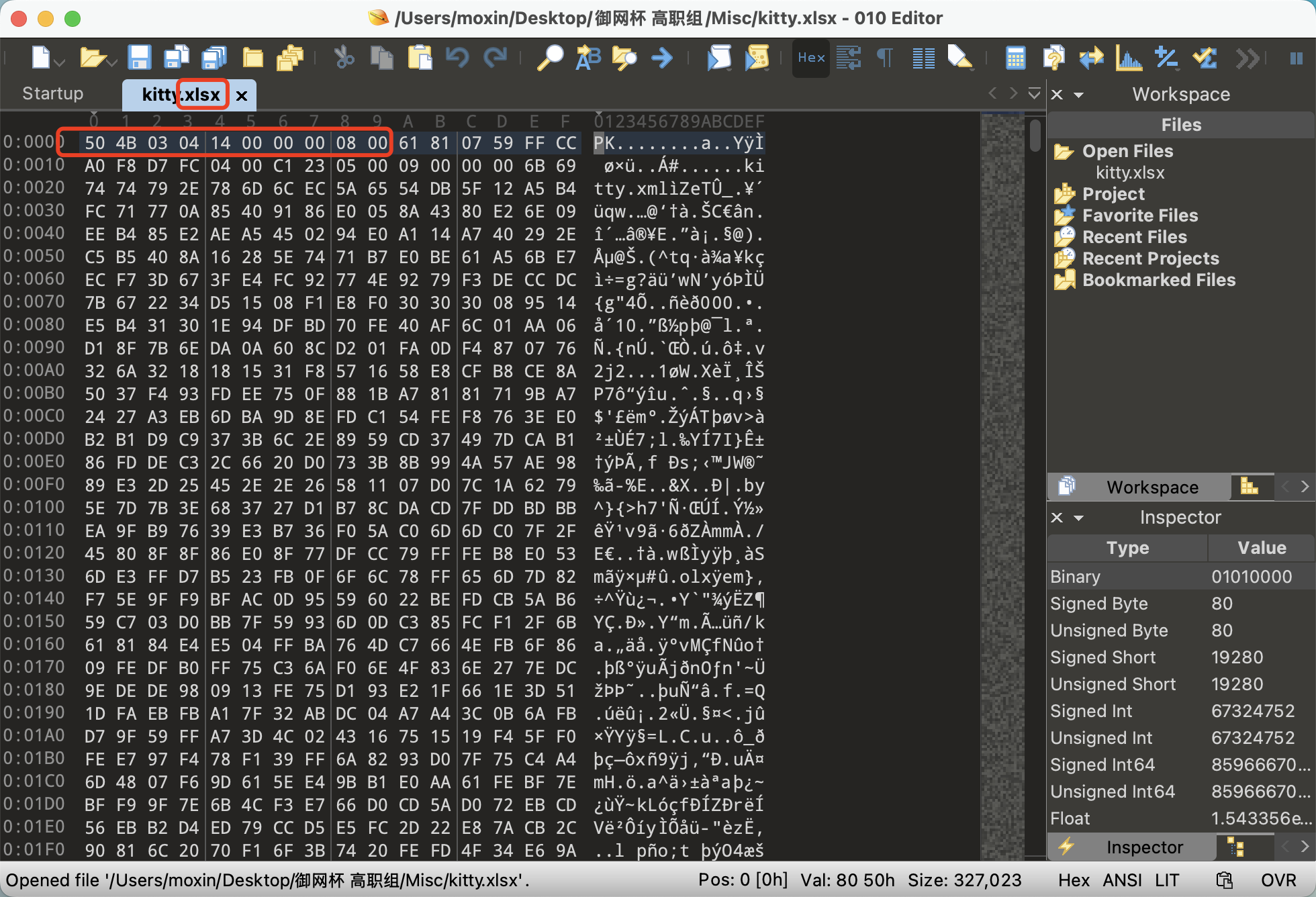The image size is (1316, 897).
Task: Switch to the Startup tab
Action: tap(53, 93)
